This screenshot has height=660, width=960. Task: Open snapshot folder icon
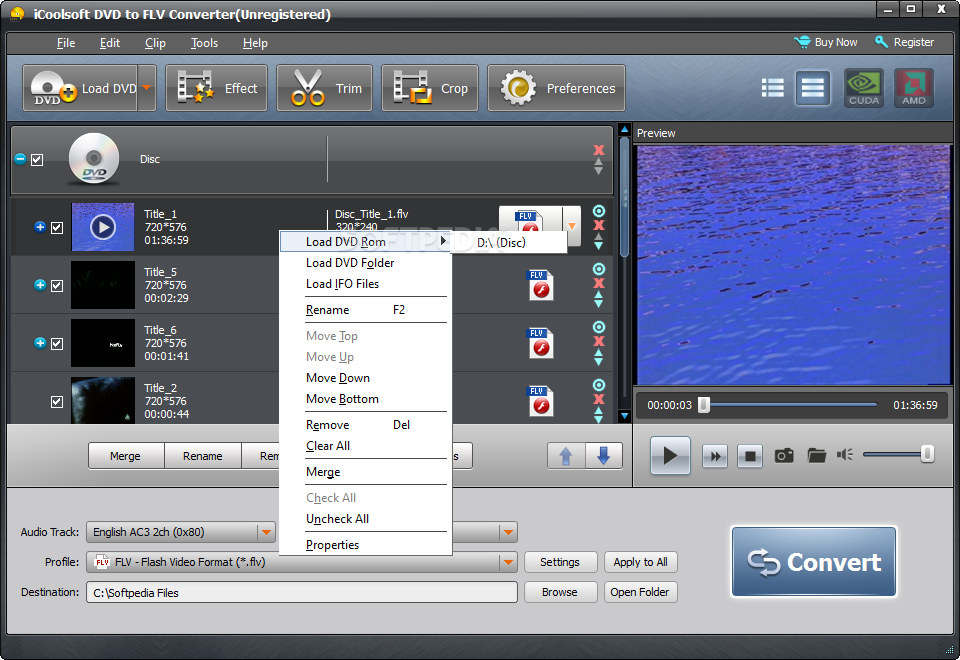pyautogui.click(x=816, y=455)
